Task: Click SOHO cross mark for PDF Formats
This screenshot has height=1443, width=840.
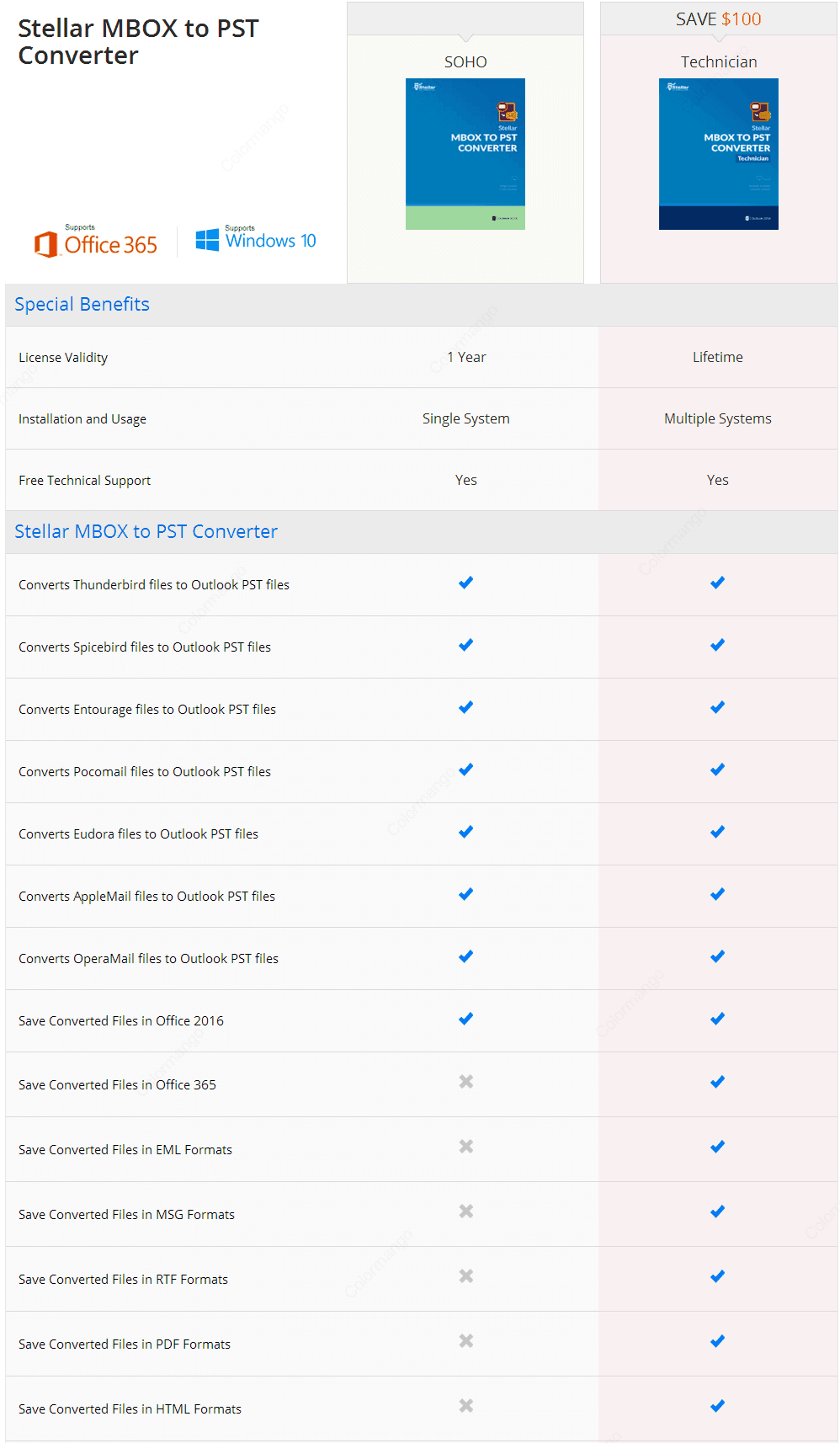Action: tap(465, 1341)
